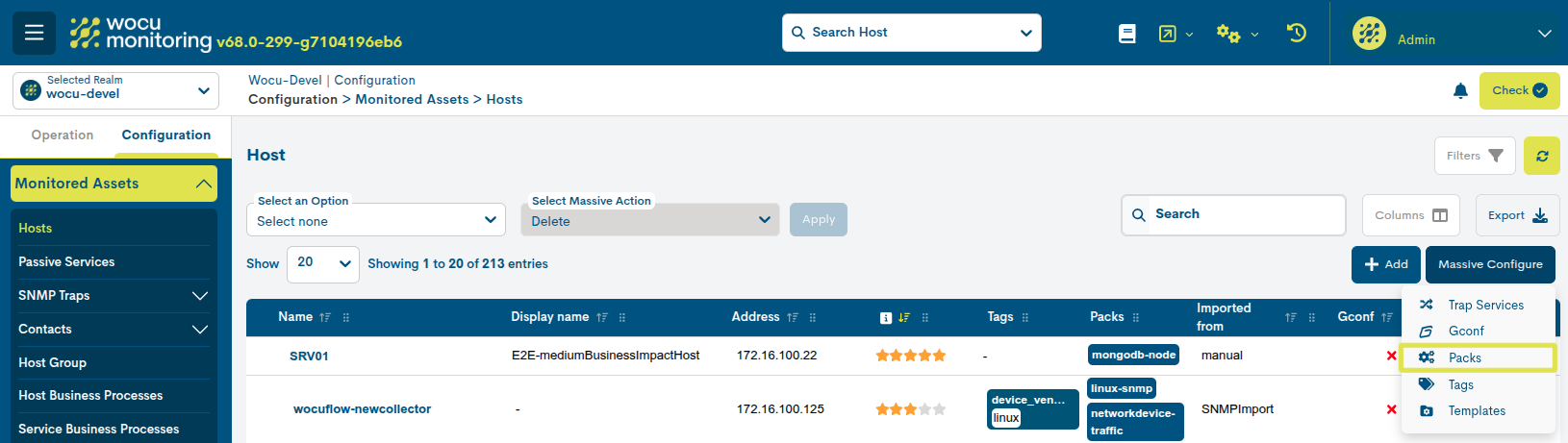Click the Trap Services shuffle icon
Screen dimensions: 1568x443
pos(1427,305)
